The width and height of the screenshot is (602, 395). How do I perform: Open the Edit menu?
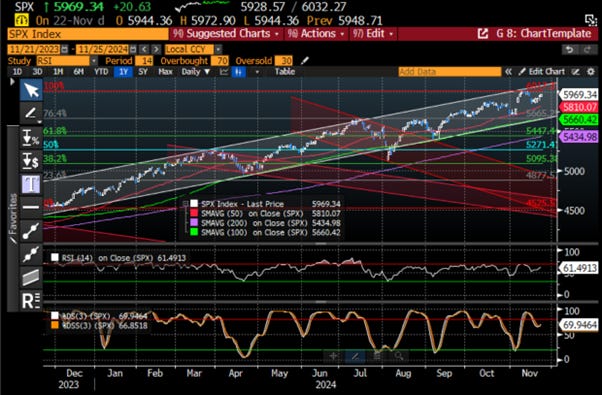click(373, 34)
